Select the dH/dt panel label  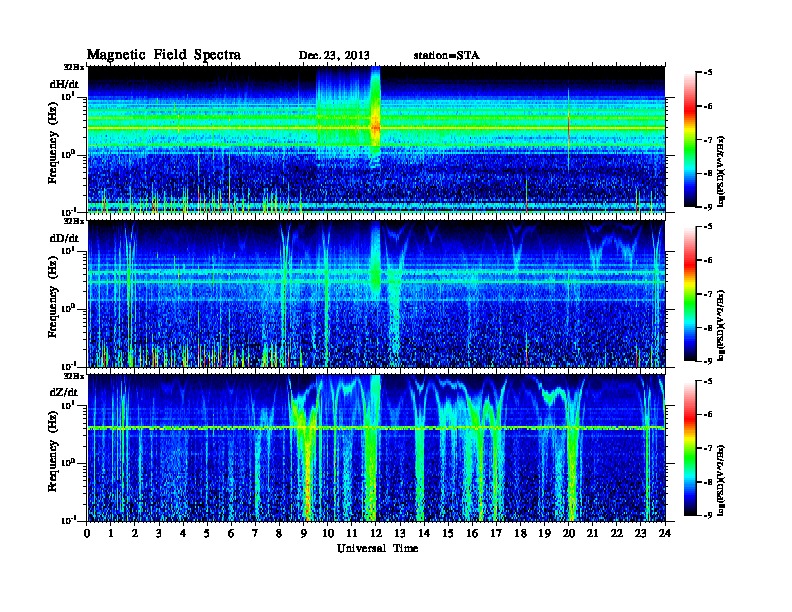tap(64, 85)
